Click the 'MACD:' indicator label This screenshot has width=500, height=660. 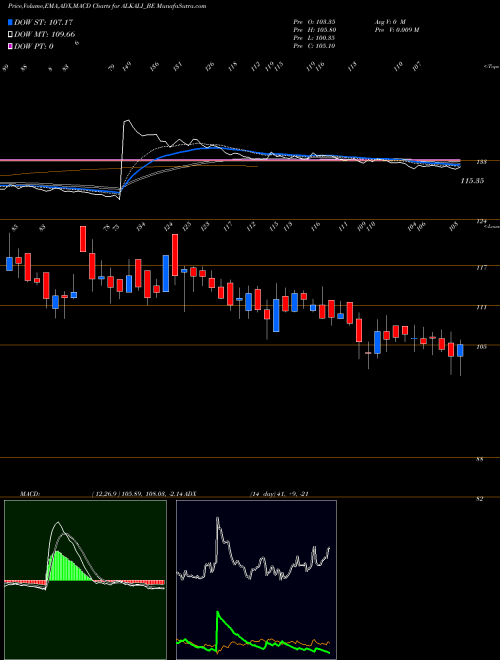click(30, 493)
